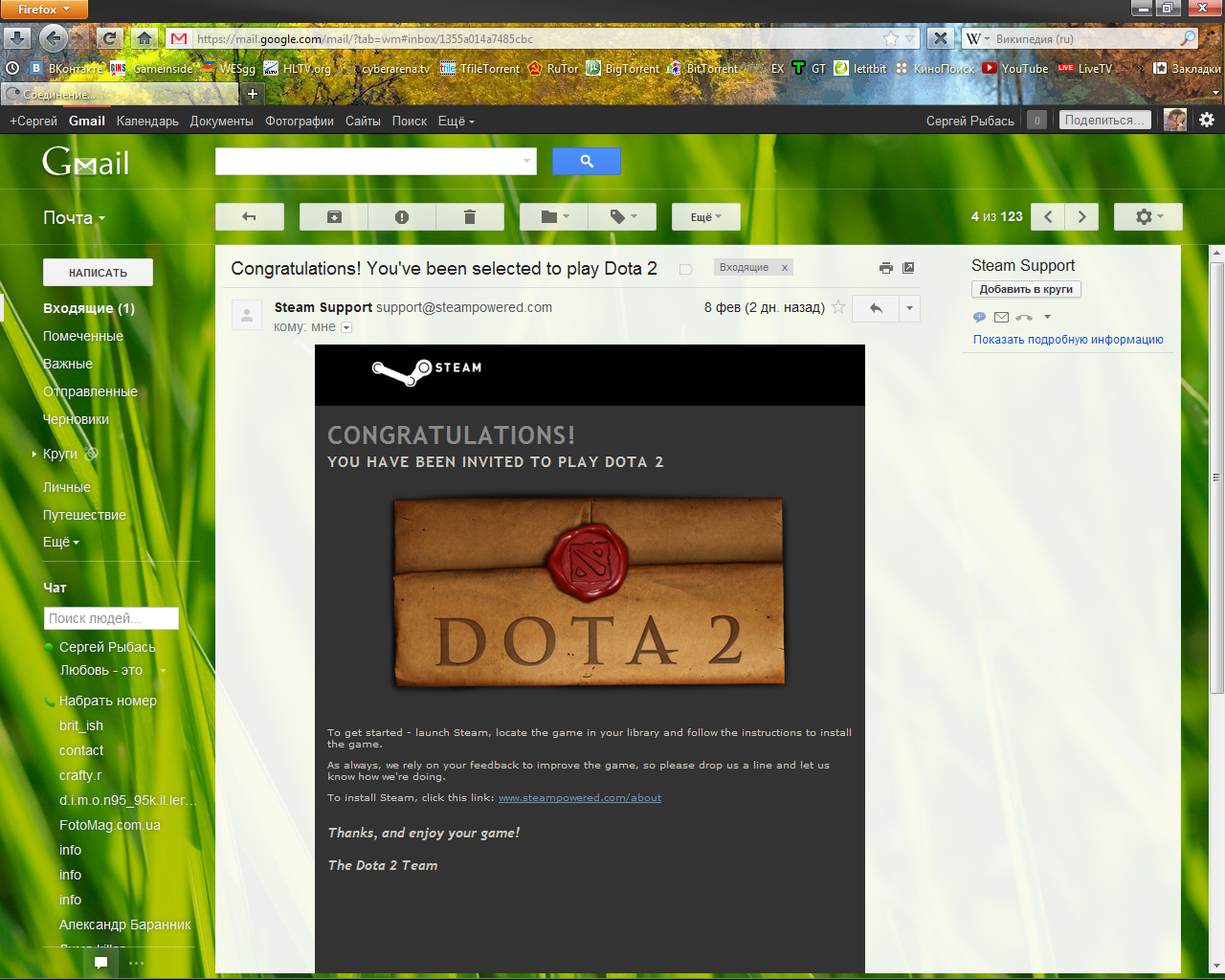Image resolution: width=1225 pixels, height=980 pixels.
Task: Open HLTV.org bookmark
Action: coord(298,68)
